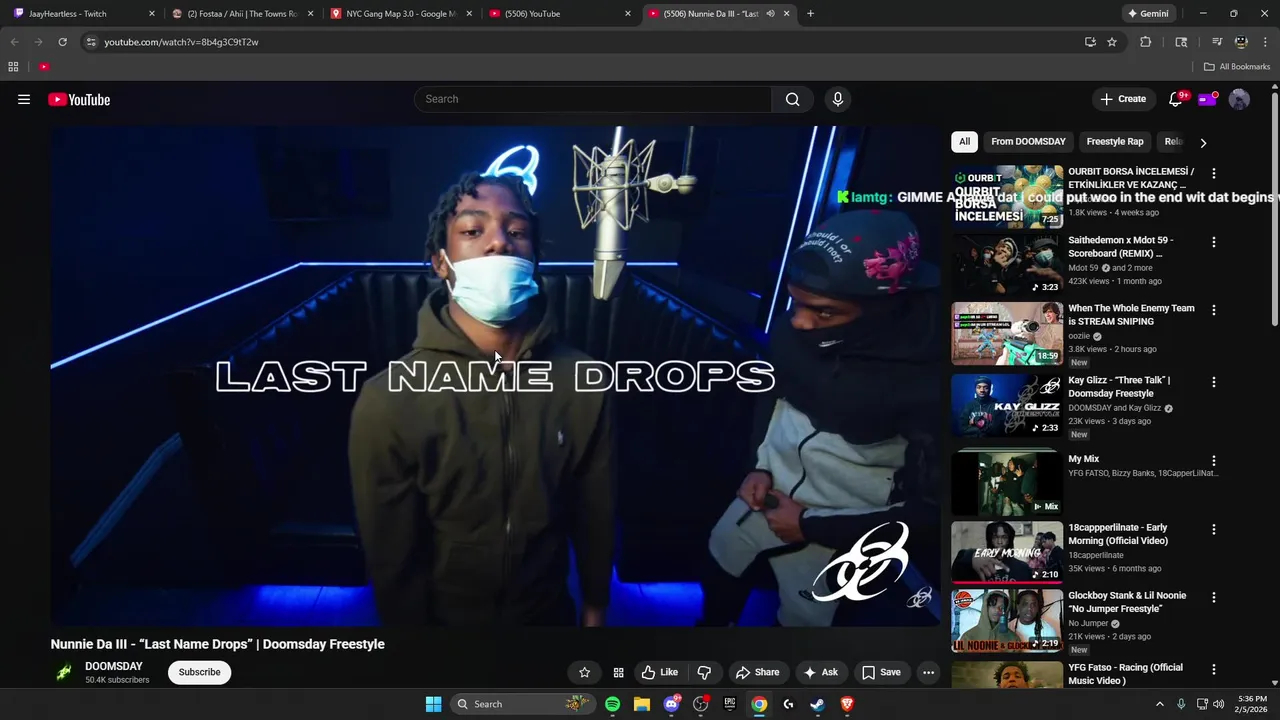Open the Chrome extensions puzzle icon
Viewport: 1280px width, 720px height.
1146,42
